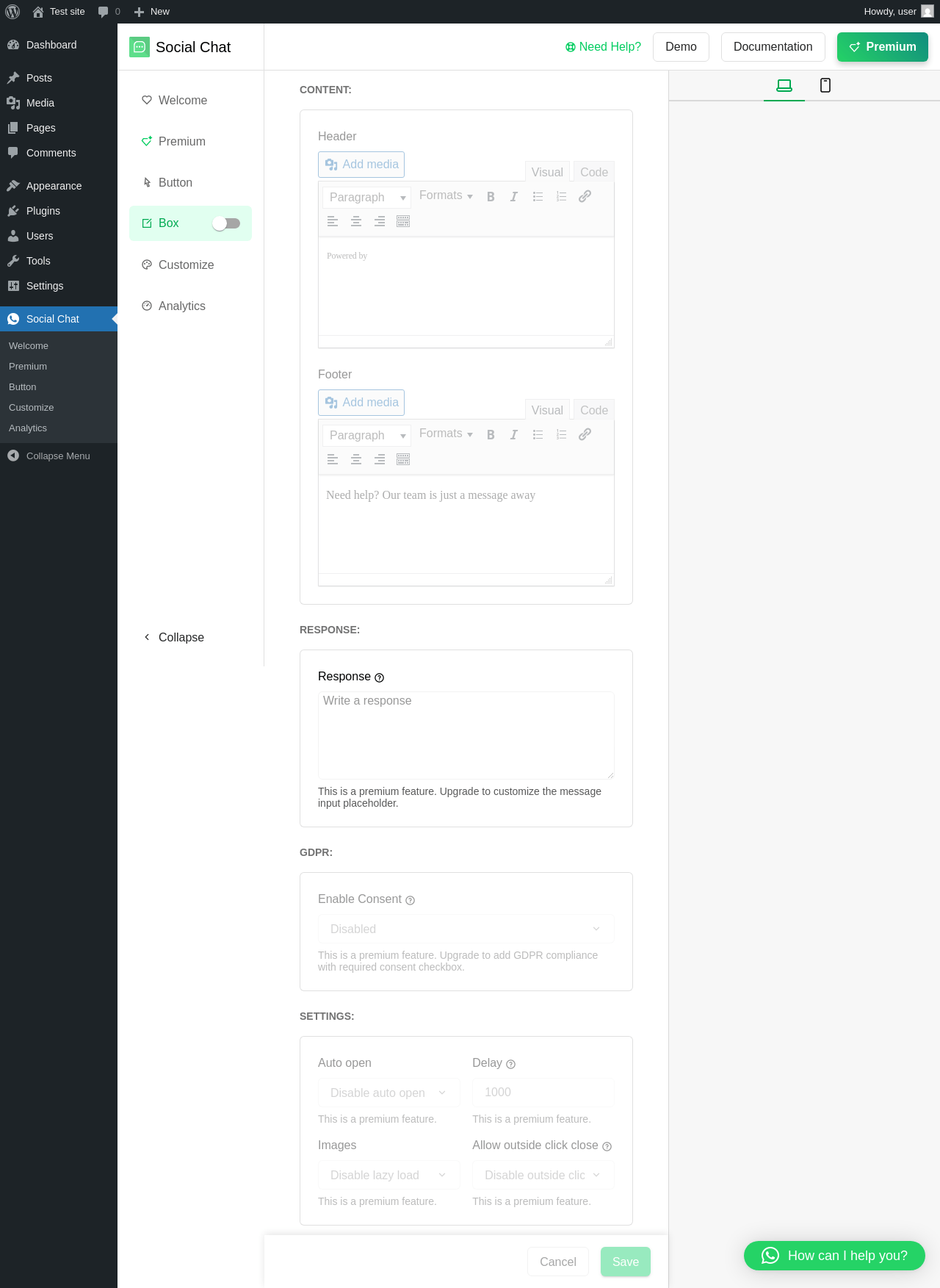This screenshot has width=940, height=1288.
Task: Switch Header editor to Code tab
Action: pos(593,172)
